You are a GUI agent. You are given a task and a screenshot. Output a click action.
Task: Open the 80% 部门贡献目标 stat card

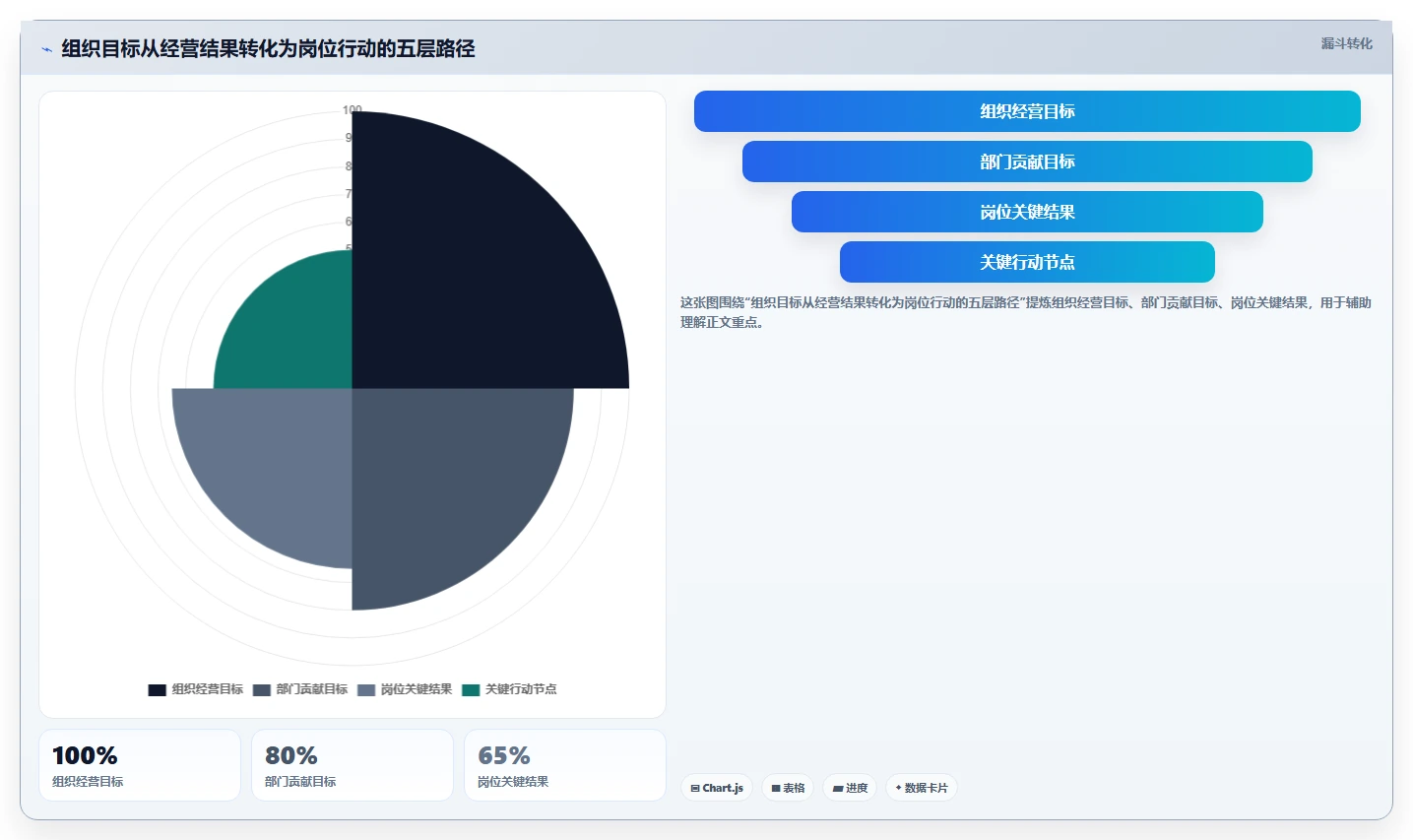tap(353, 765)
